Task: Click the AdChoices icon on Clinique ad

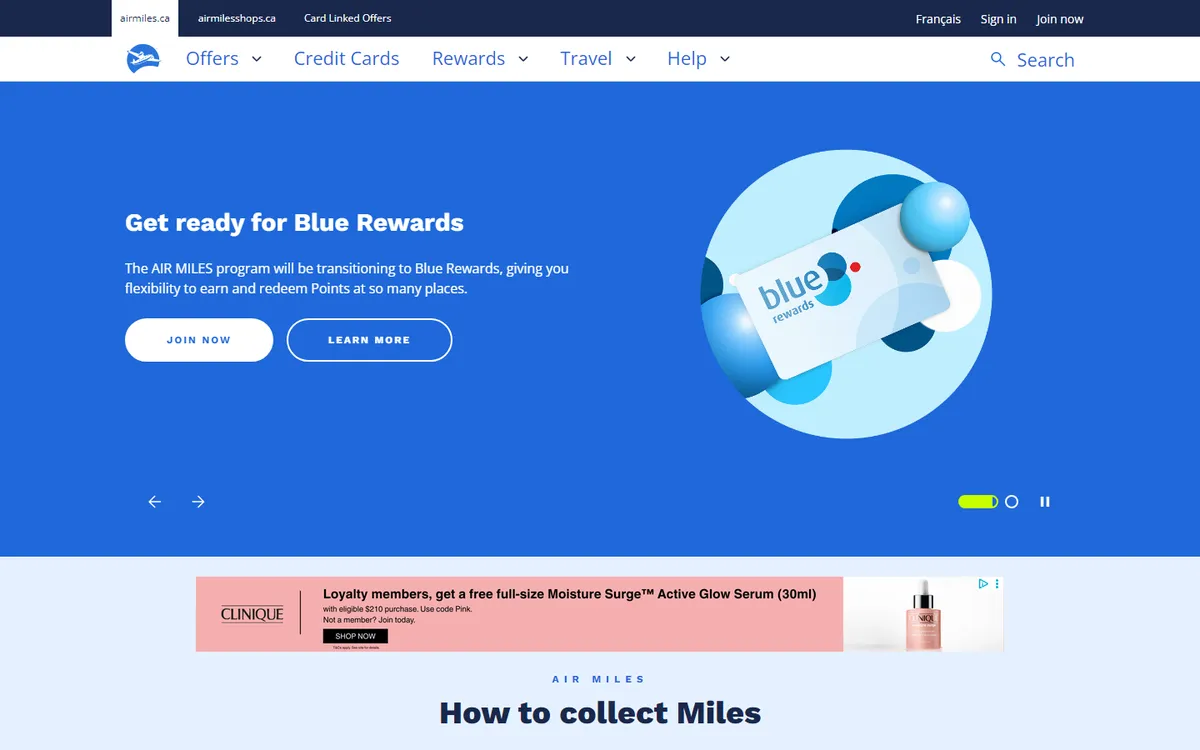Action: pos(984,584)
